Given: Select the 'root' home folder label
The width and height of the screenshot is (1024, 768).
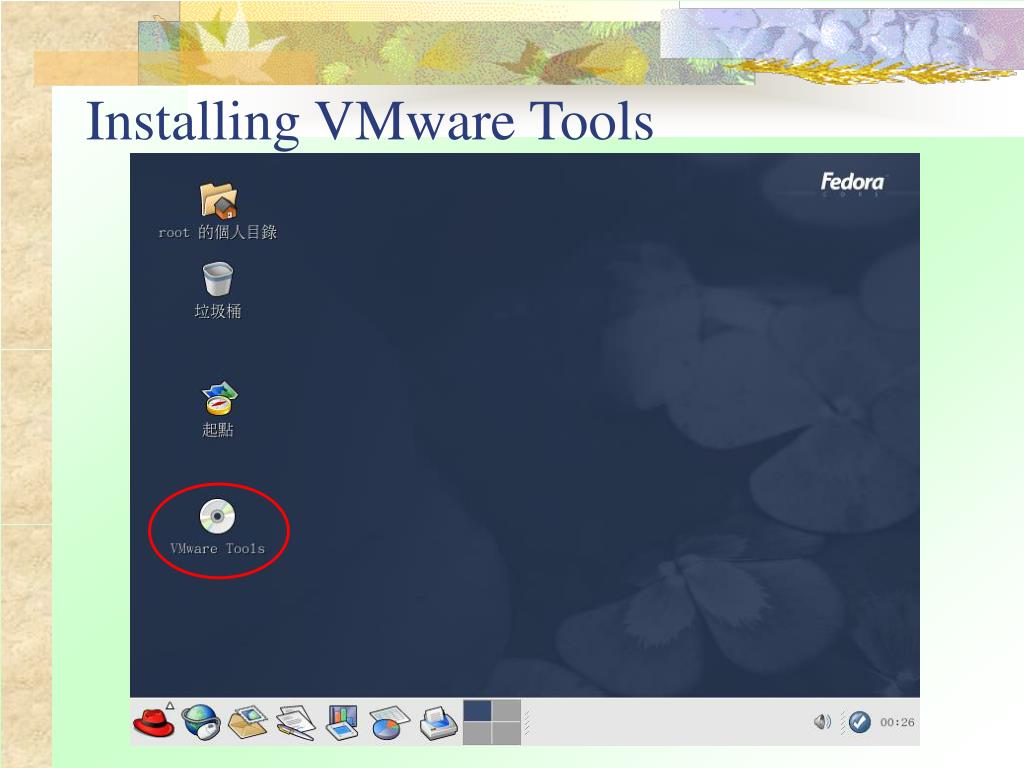Looking at the screenshot, I should (x=217, y=232).
